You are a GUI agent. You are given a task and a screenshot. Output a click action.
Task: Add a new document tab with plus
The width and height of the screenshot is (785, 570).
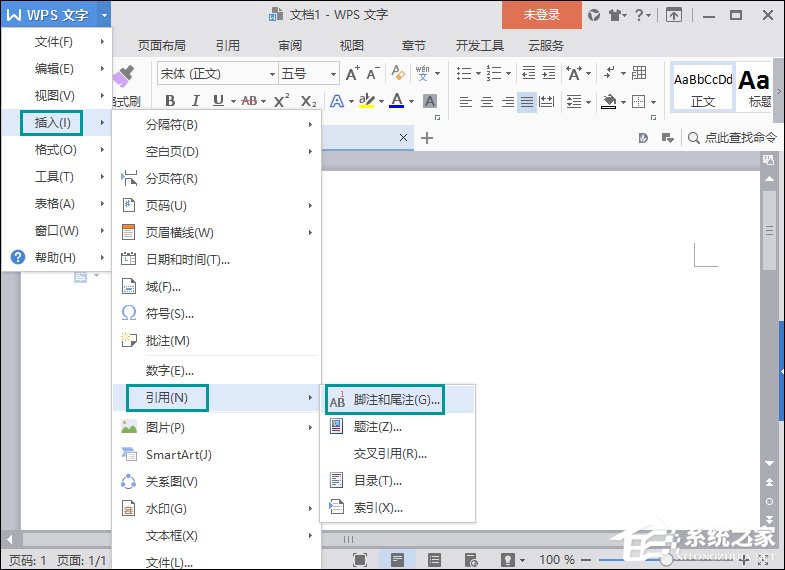point(427,138)
